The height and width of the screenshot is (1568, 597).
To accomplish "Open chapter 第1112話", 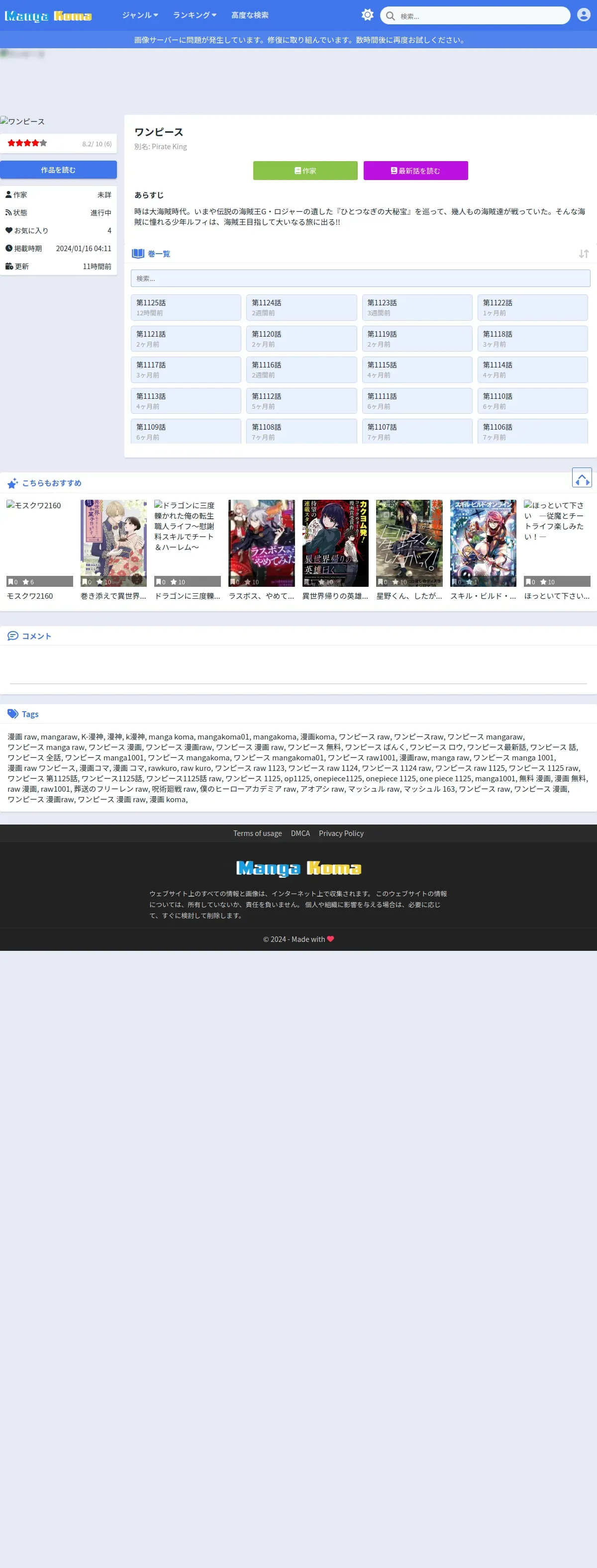I will pyautogui.click(x=301, y=401).
